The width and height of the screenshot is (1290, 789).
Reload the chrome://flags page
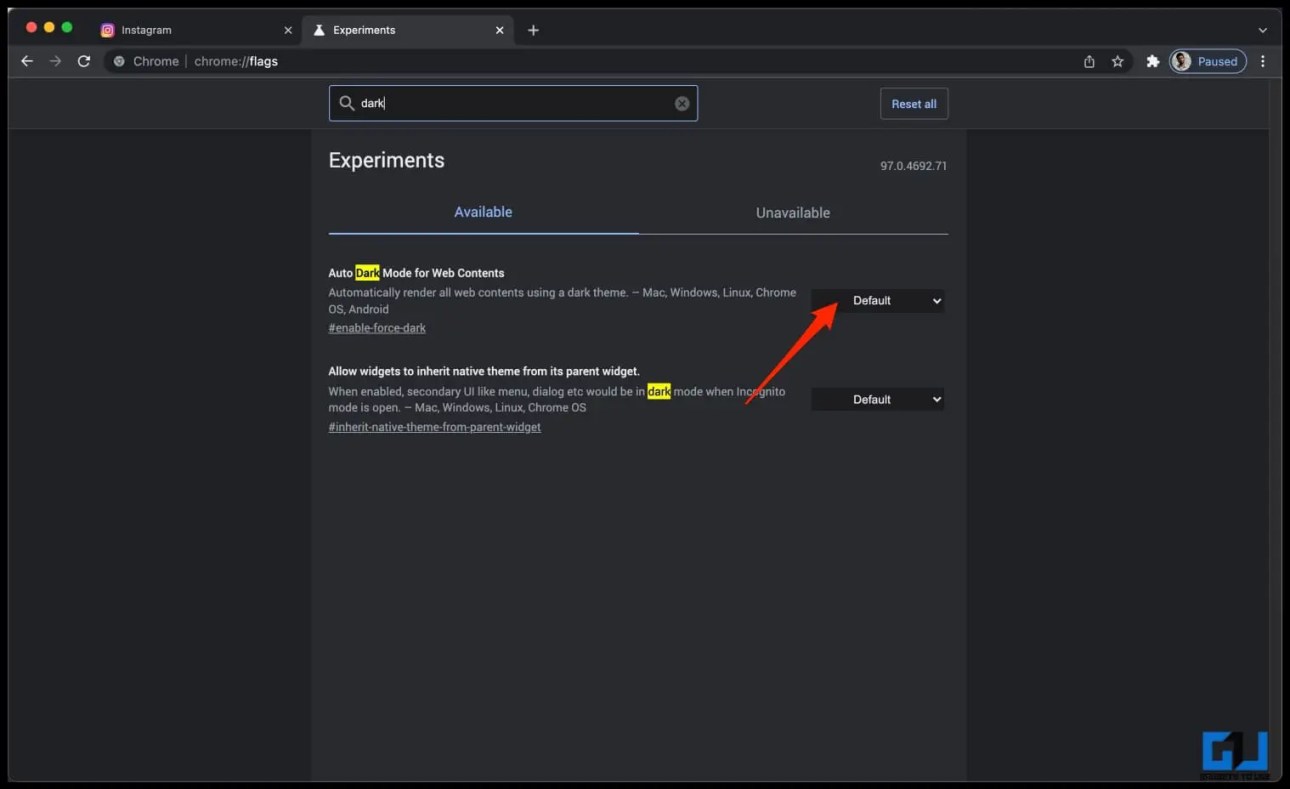[x=84, y=61]
